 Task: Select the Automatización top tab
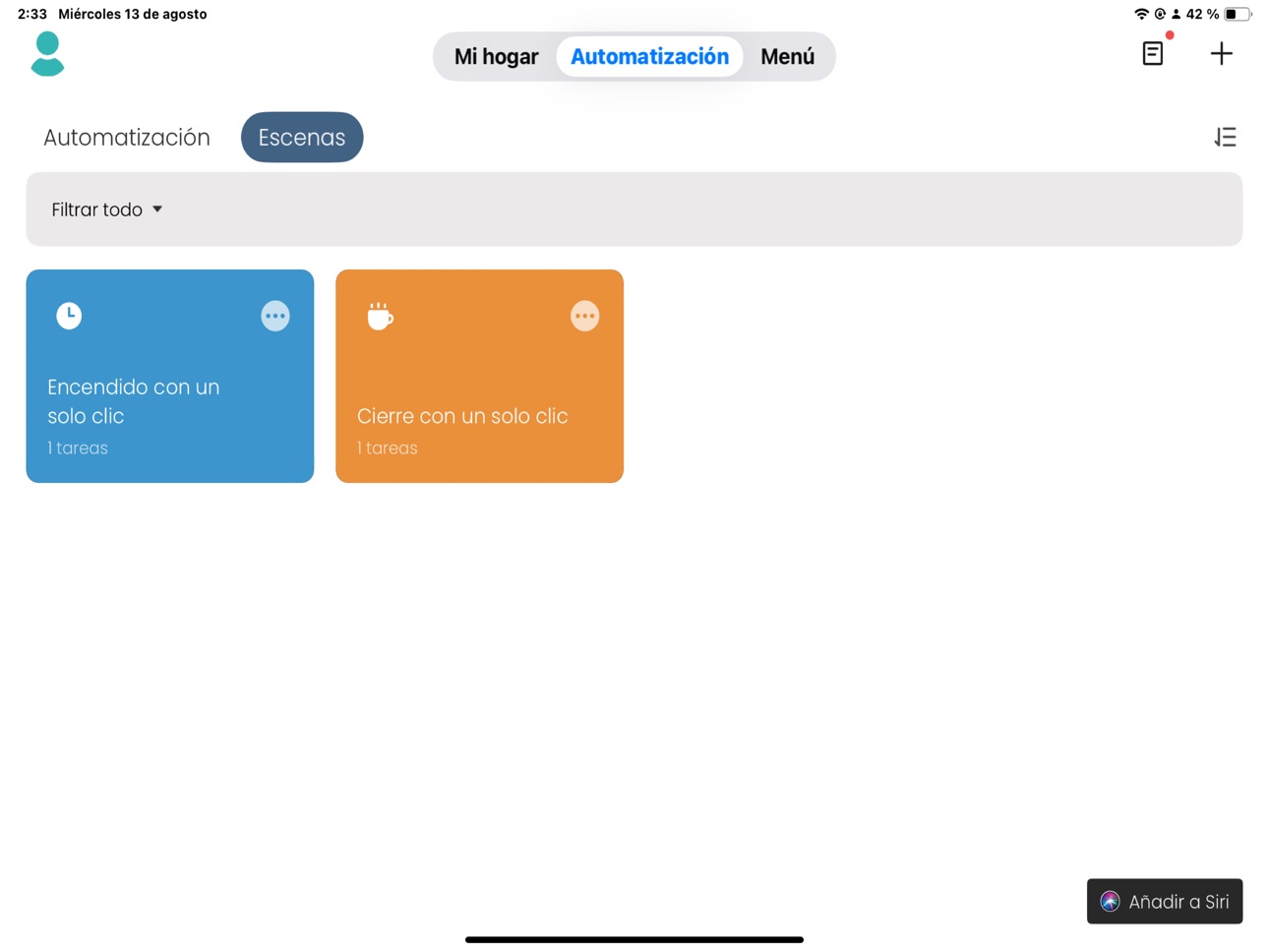pyautogui.click(x=649, y=57)
